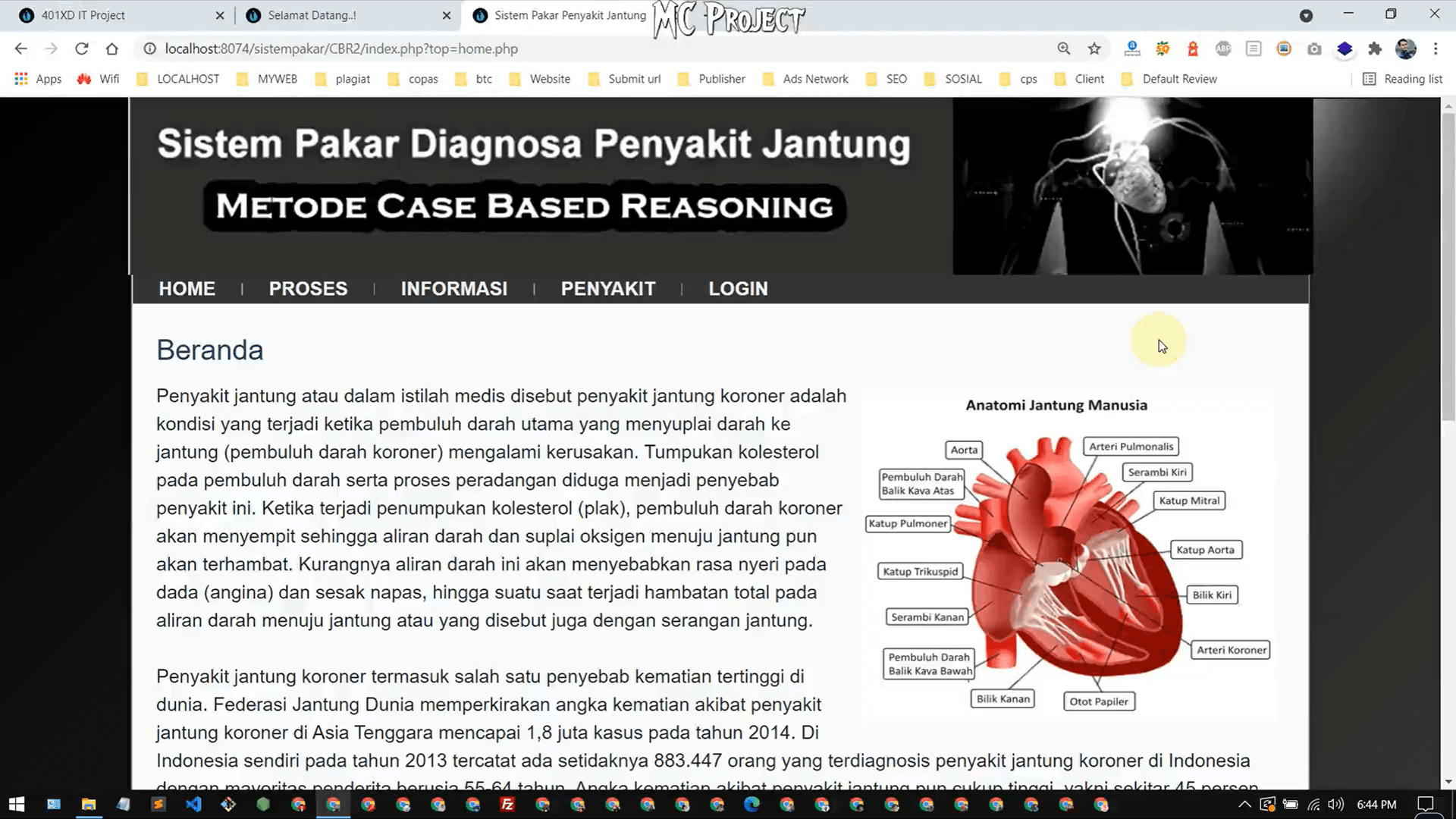This screenshot has height=819, width=1456.
Task: Open the PENYAKIT menu item
Action: click(608, 289)
